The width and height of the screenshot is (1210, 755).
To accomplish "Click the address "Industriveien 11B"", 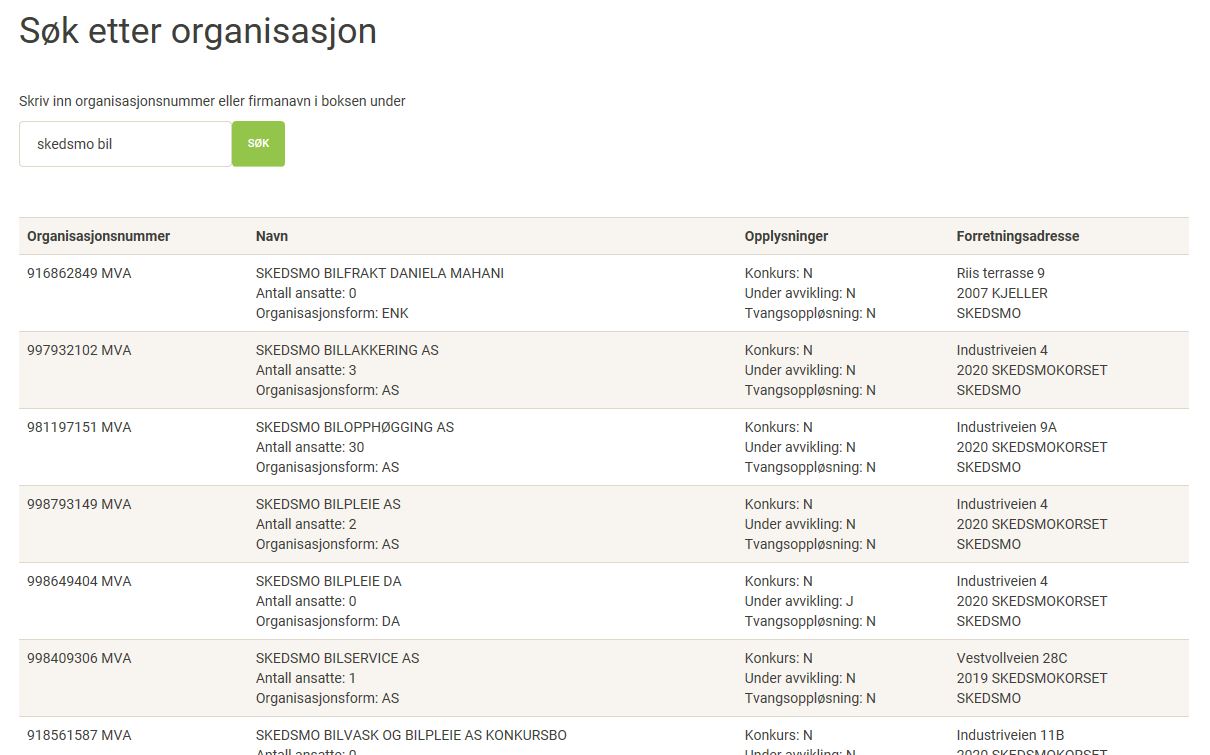I will pyautogui.click(x=1008, y=735).
